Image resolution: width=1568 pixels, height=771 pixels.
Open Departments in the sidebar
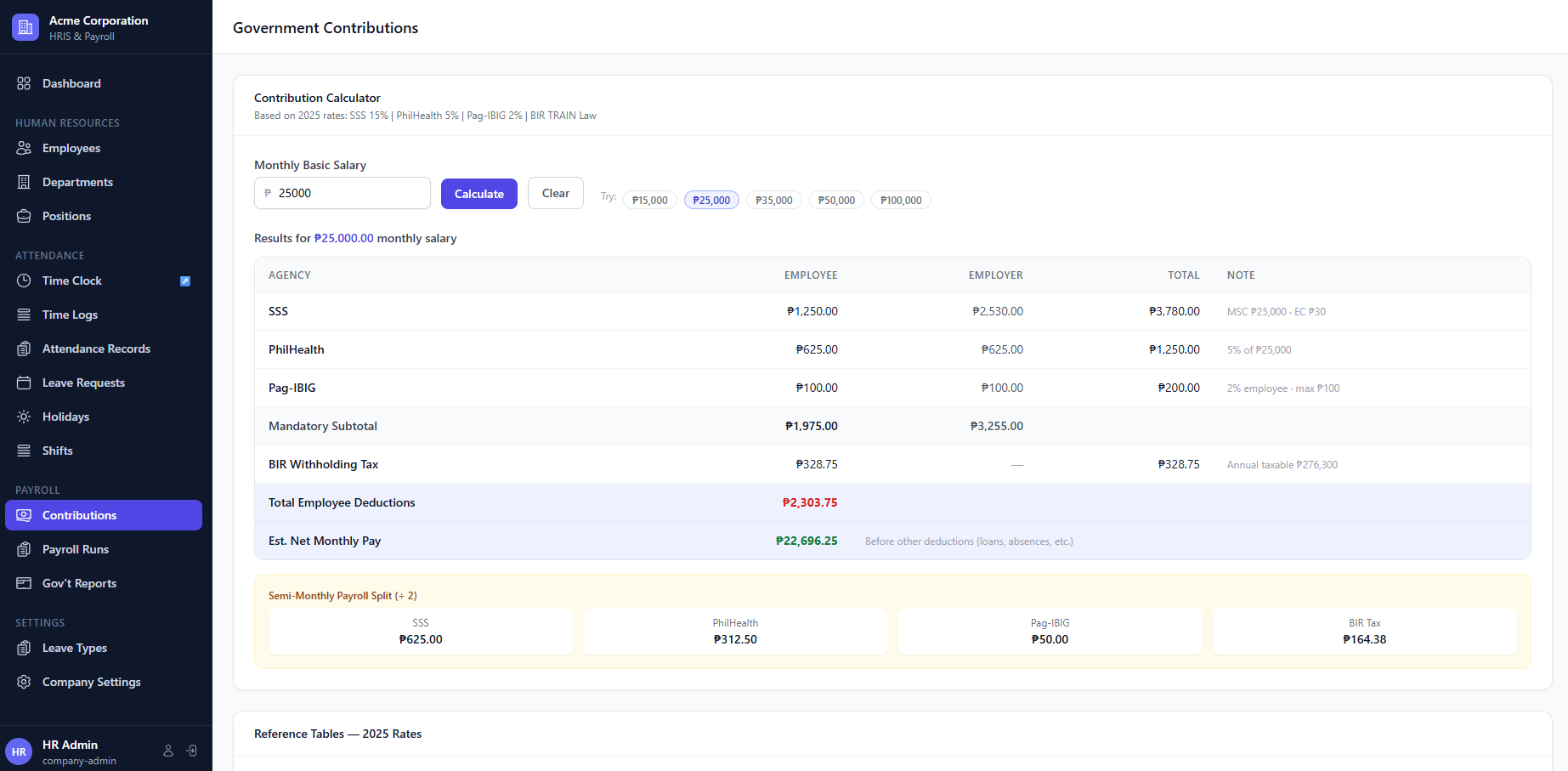pos(77,182)
